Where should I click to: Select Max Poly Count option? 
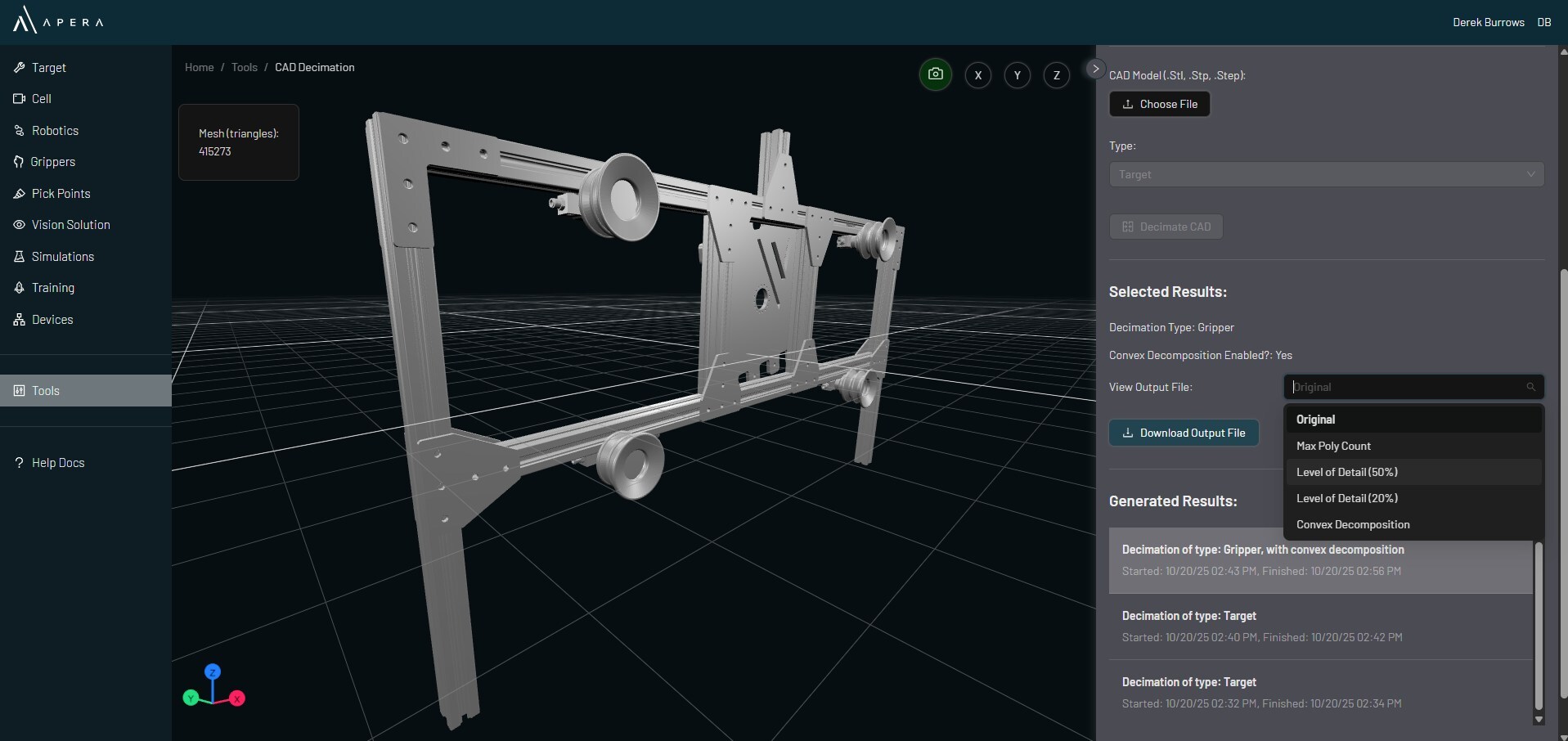1413,446
